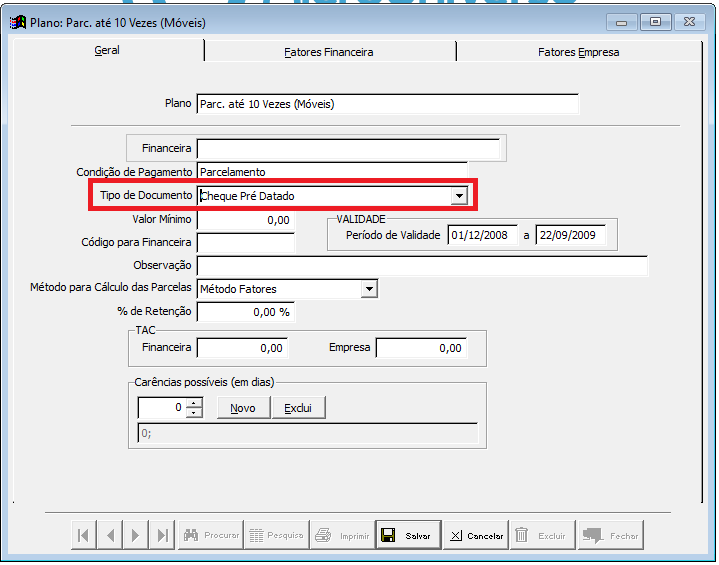Go to first record navigation arrow
This screenshot has width=719, height=565.
84,536
